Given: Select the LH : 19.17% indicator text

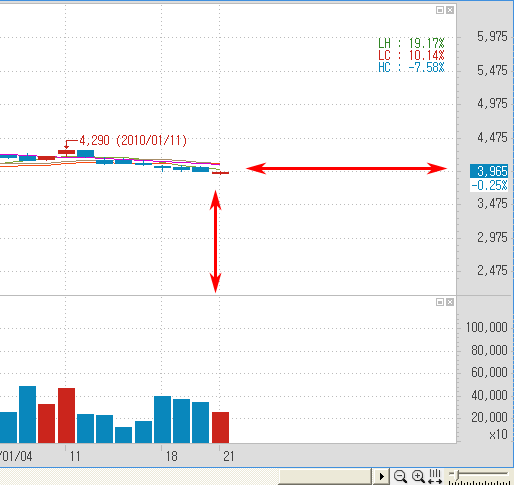Looking at the screenshot, I should click(411, 43).
